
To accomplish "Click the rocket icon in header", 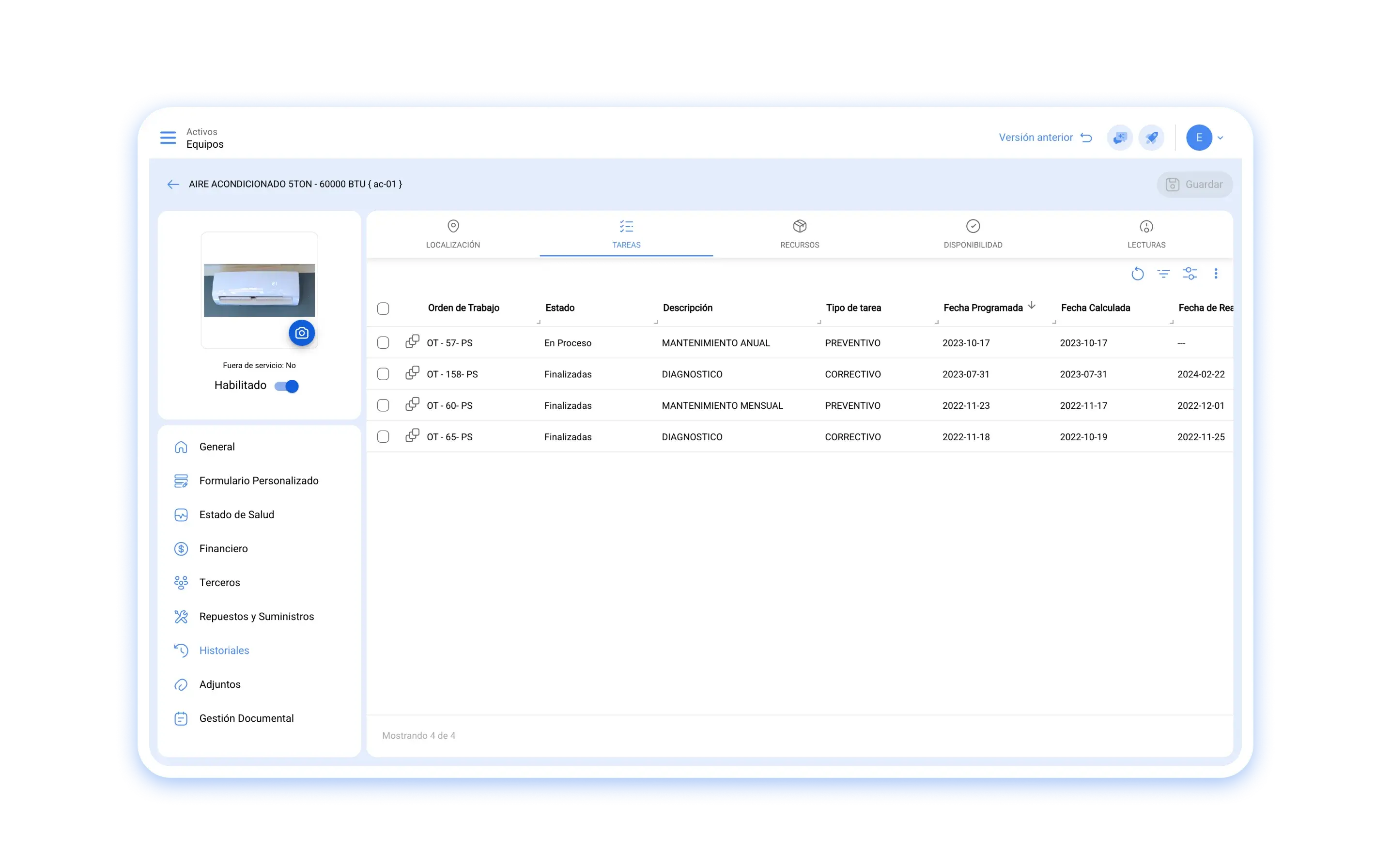I will pos(1151,138).
